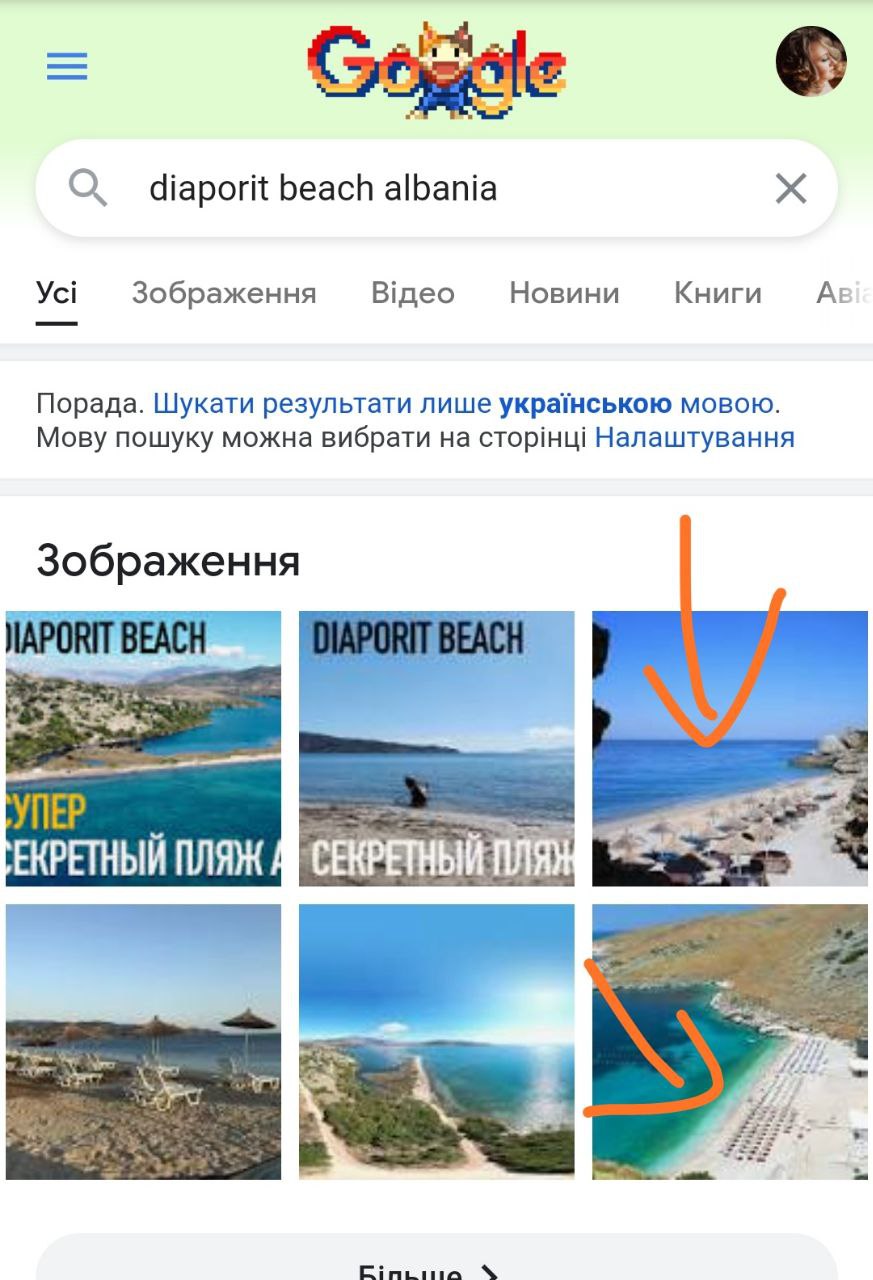
Task: Tap the Google doodle logo
Action: pos(437,68)
